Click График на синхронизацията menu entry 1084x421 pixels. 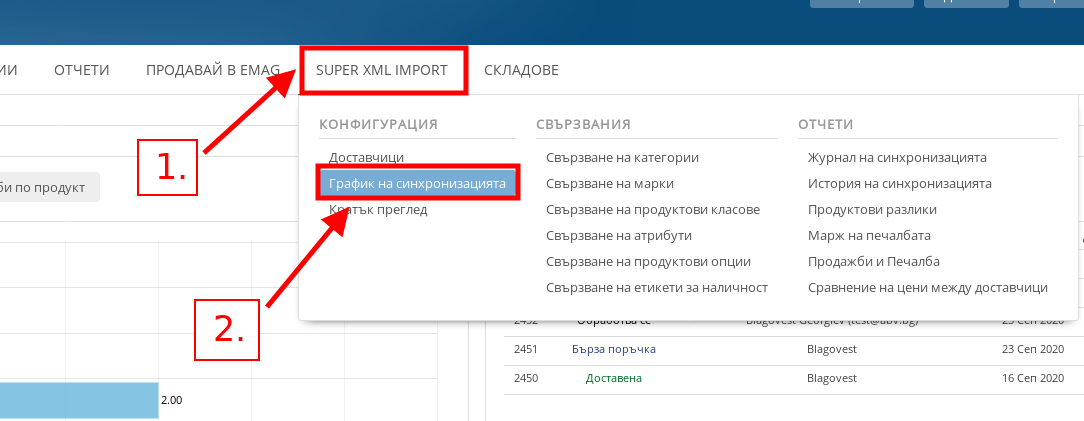[417, 184]
